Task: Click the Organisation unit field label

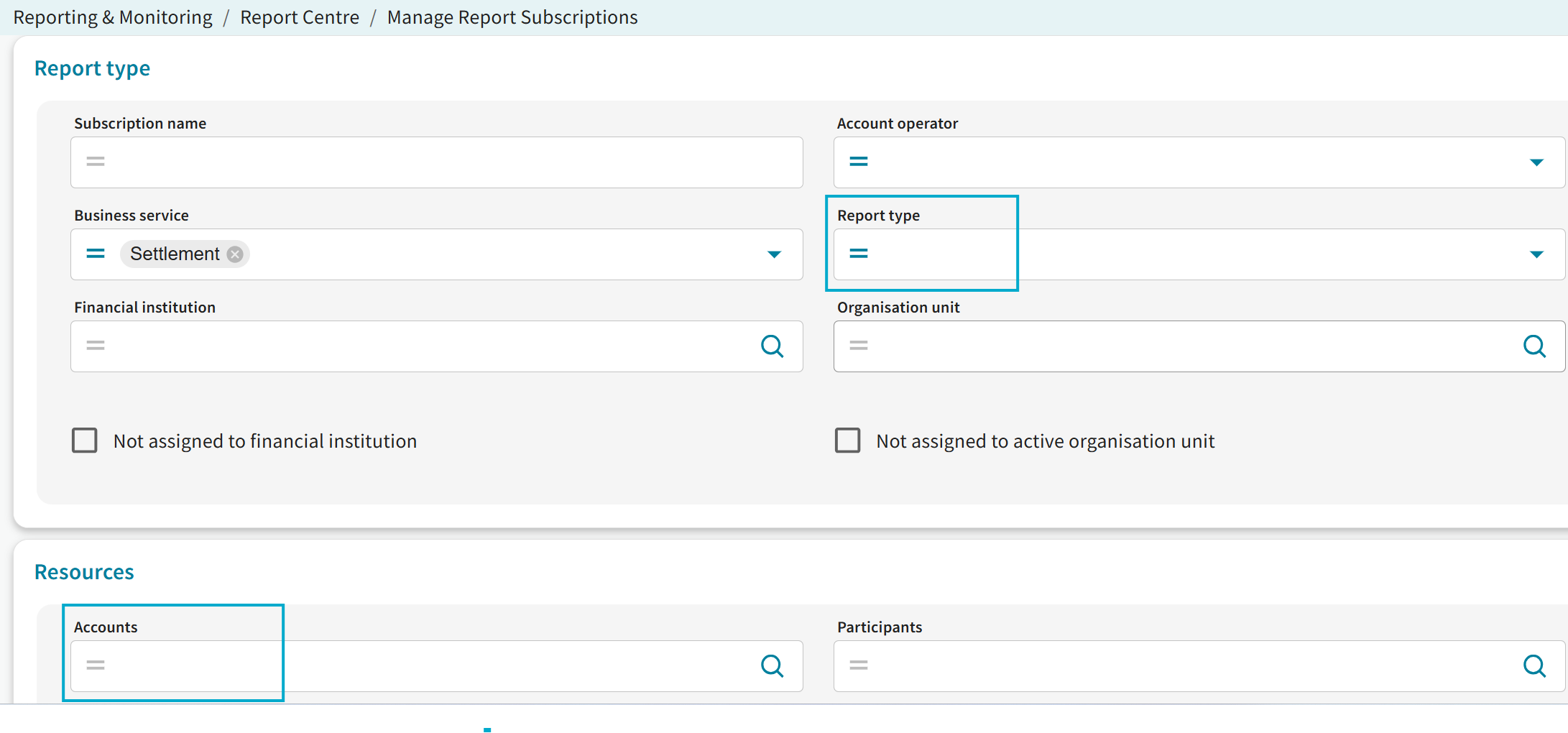Action: coord(898,308)
